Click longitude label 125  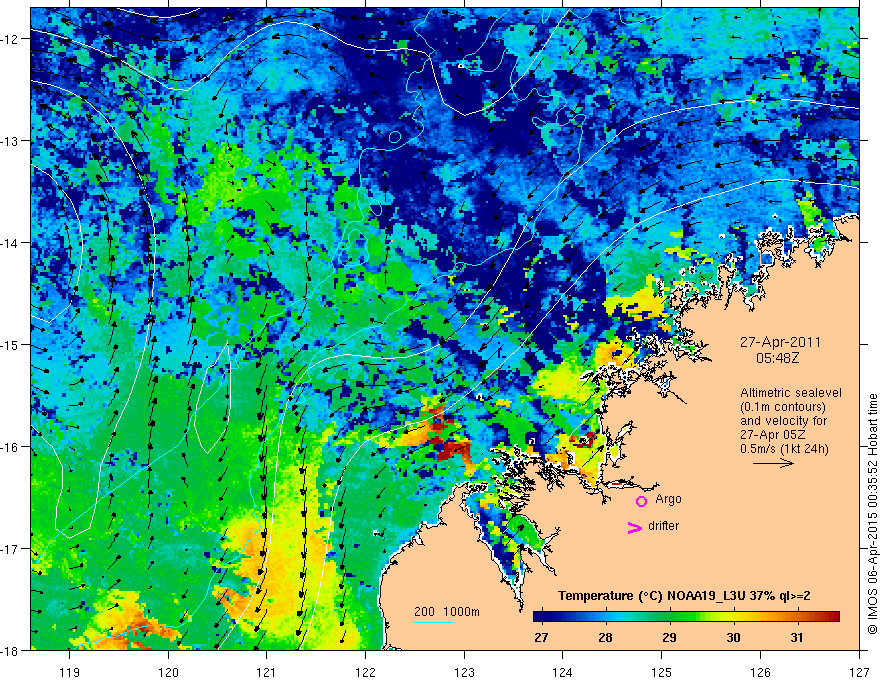[662, 672]
